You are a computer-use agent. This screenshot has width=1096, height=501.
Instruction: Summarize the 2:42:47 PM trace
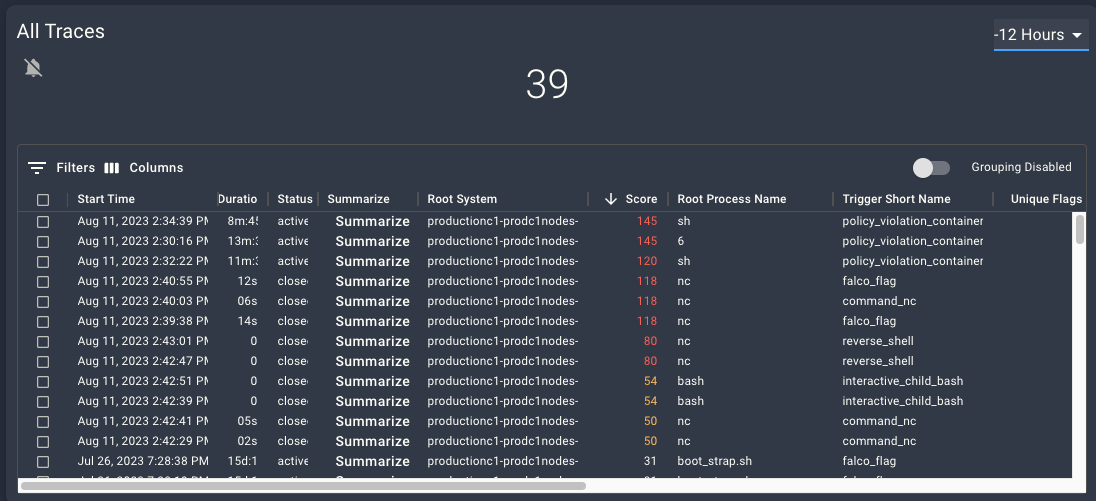(x=373, y=361)
